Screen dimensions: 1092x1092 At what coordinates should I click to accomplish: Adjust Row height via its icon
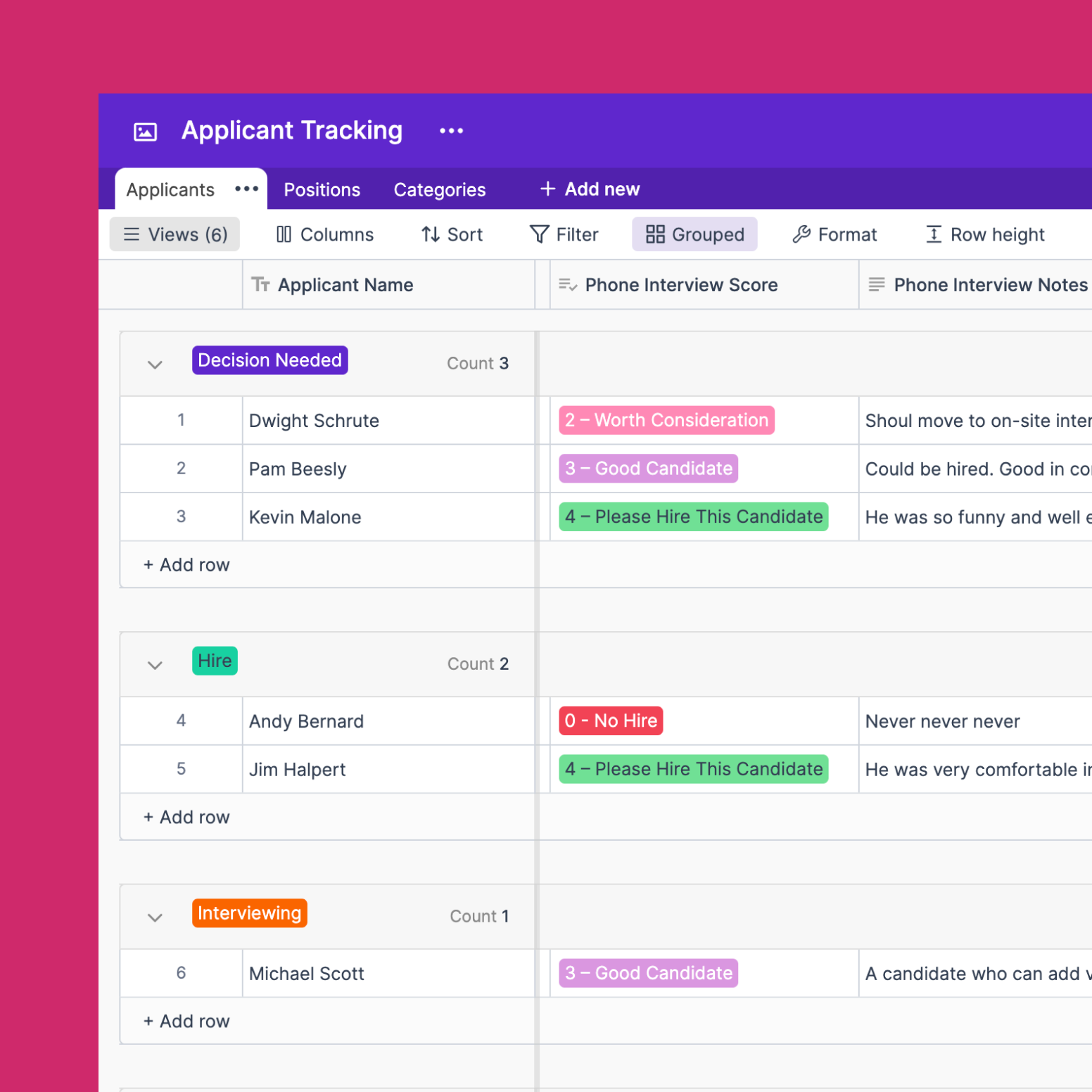coord(933,234)
